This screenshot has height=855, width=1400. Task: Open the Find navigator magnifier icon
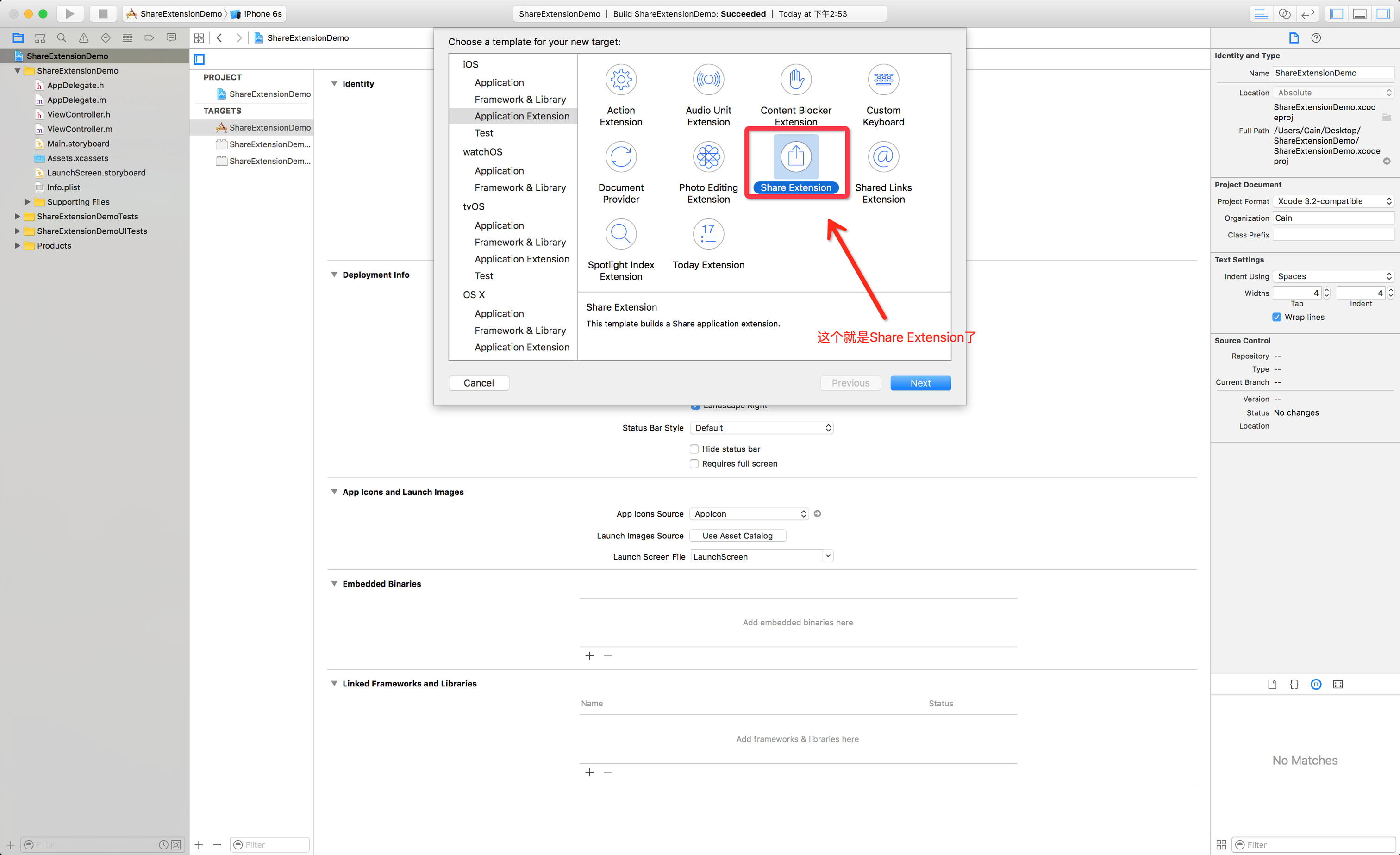62,38
